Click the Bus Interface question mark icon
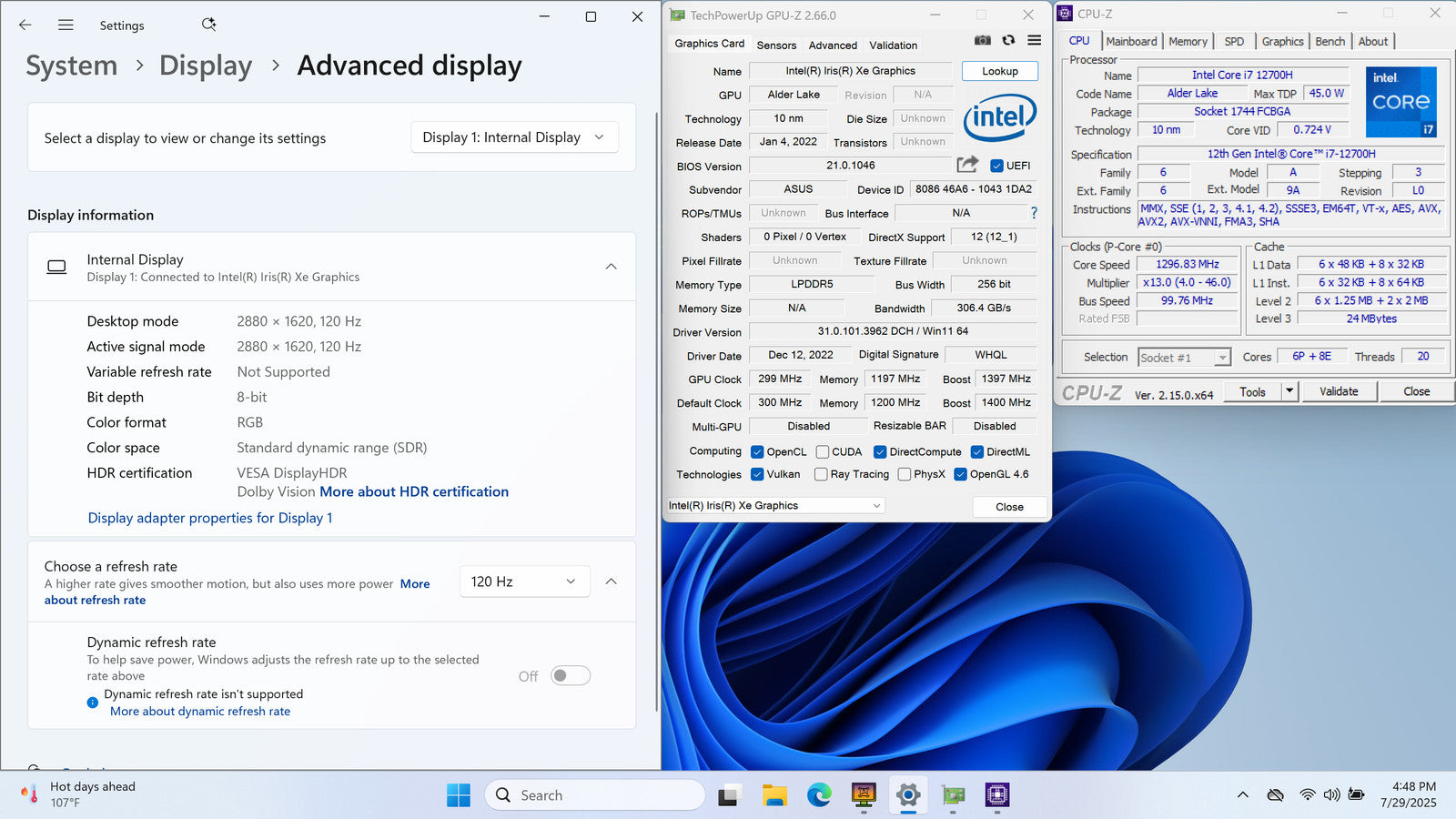 pos(1034,213)
